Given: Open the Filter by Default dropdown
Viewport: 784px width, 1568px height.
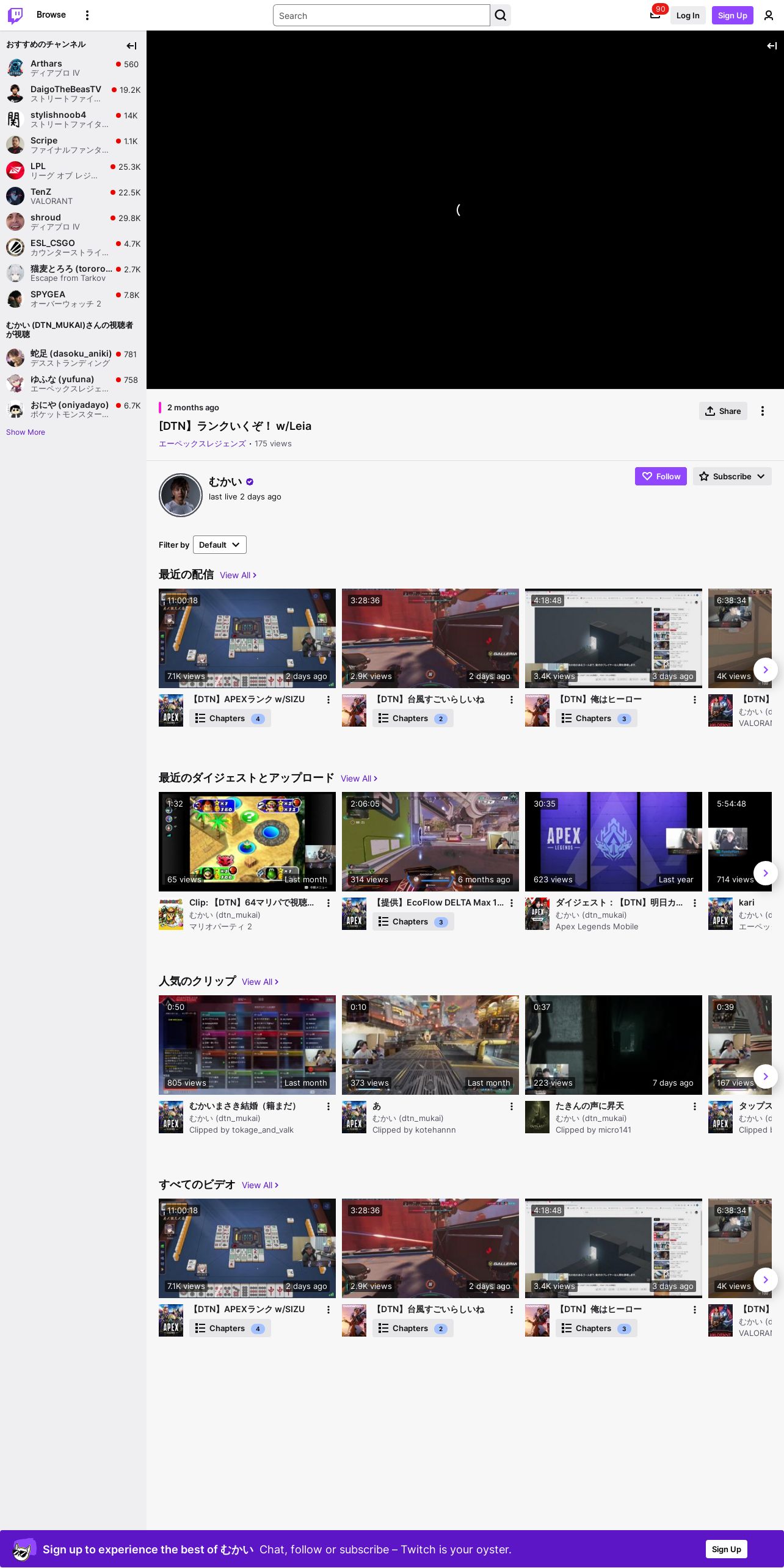Looking at the screenshot, I should point(220,545).
